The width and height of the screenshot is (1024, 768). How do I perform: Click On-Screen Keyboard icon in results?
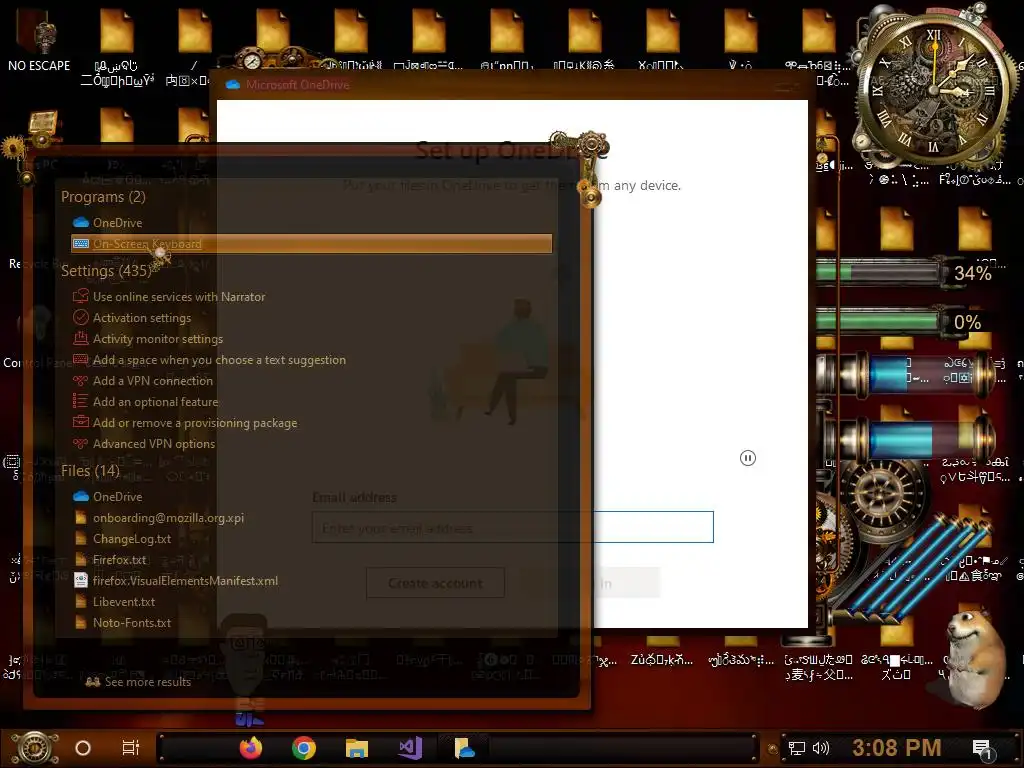pyautogui.click(x=81, y=244)
